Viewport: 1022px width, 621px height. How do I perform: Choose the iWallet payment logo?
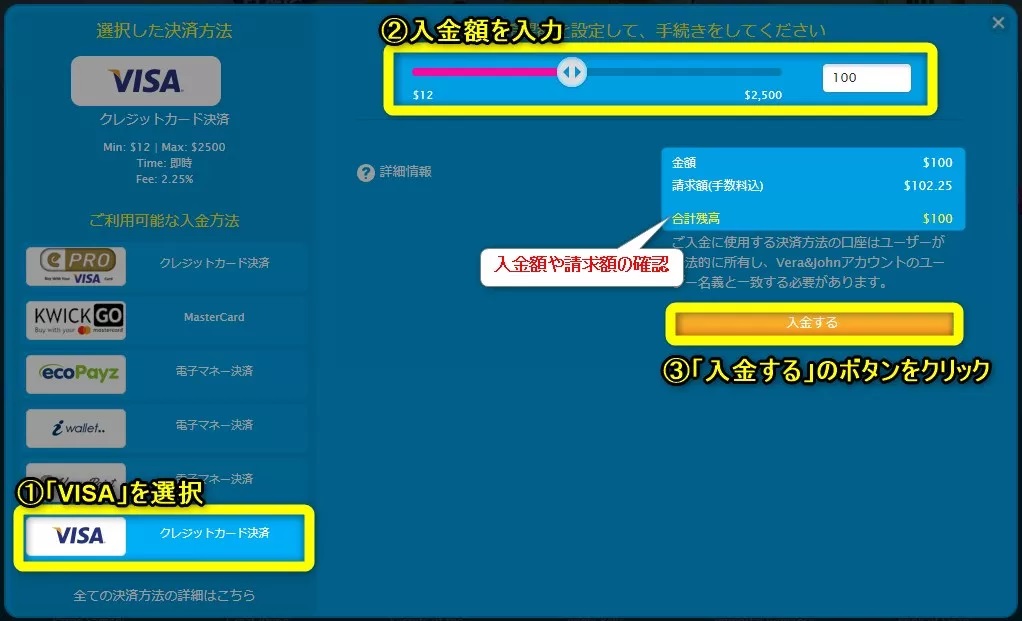(x=76, y=428)
